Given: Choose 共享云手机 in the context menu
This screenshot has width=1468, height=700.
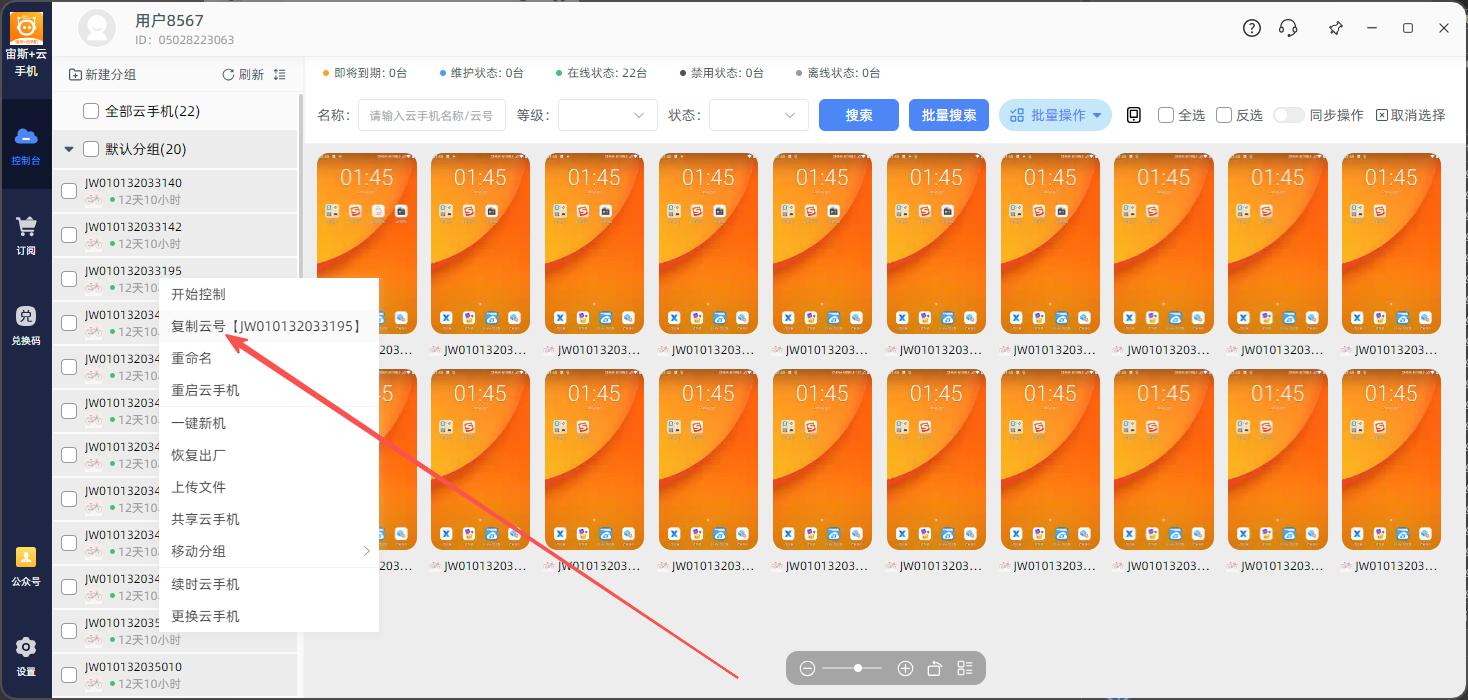Looking at the screenshot, I should [x=269, y=519].
